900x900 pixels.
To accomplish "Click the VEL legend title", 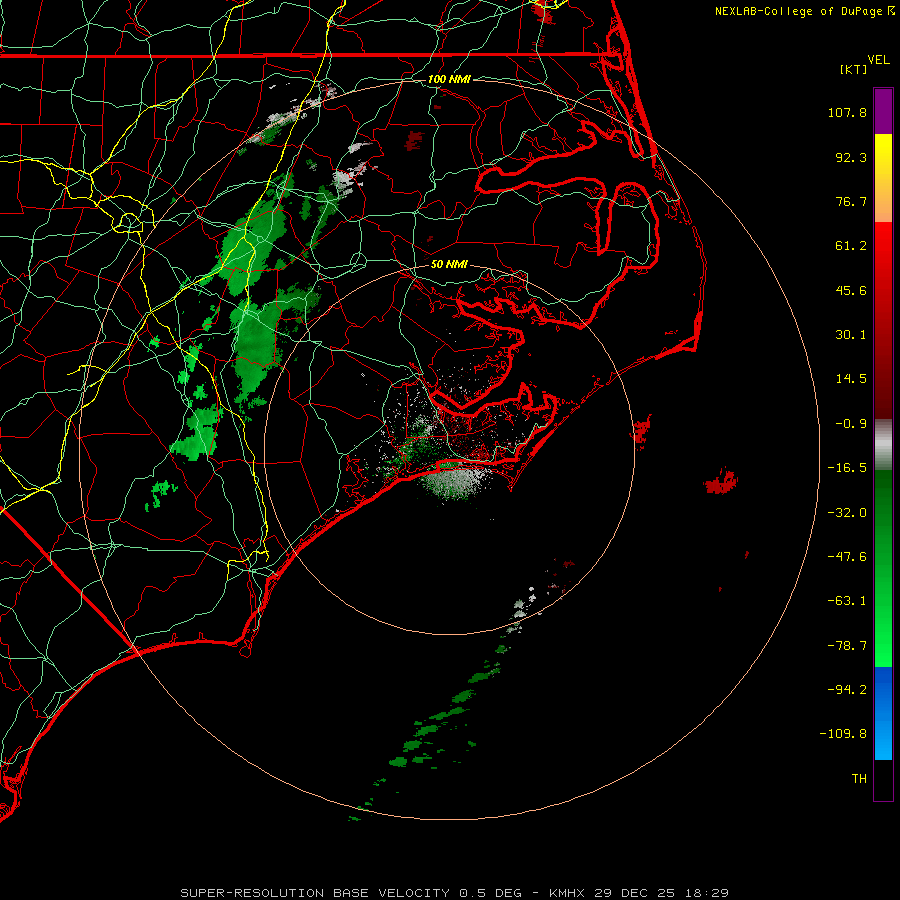I will [x=878, y=59].
